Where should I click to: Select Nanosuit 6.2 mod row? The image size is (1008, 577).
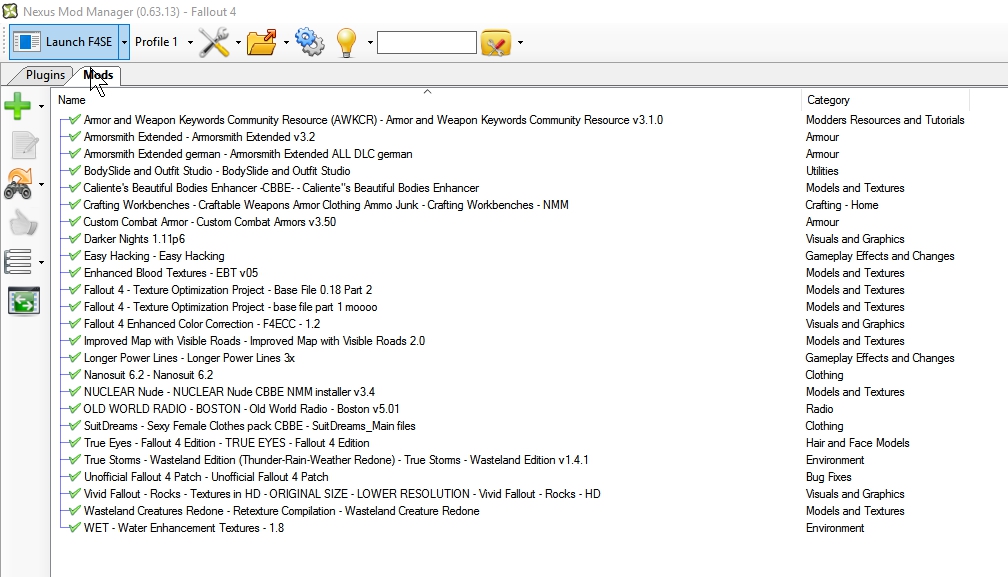click(x=148, y=375)
